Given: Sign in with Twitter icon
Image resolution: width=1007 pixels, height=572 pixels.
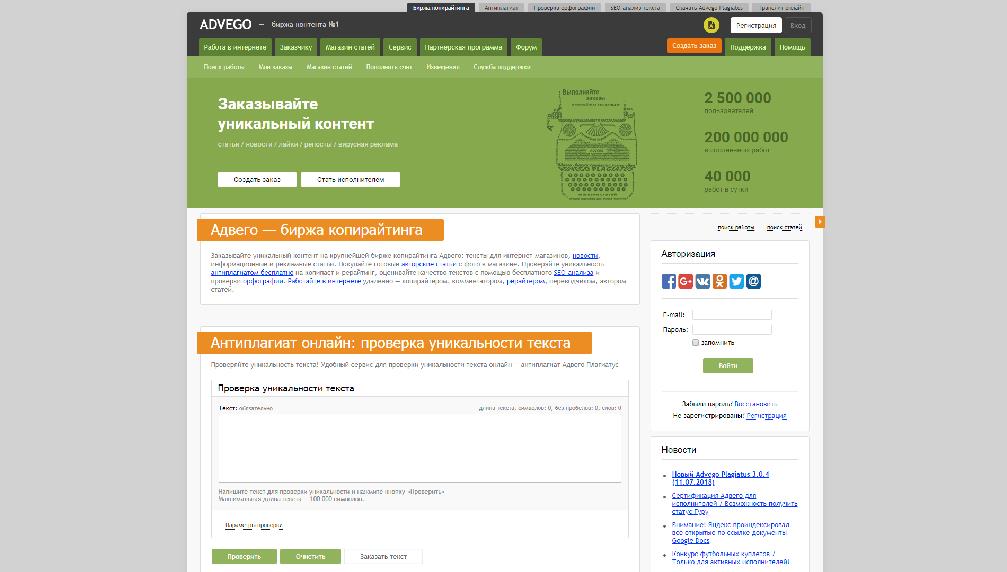Looking at the screenshot, I should (x=737, y=281).
